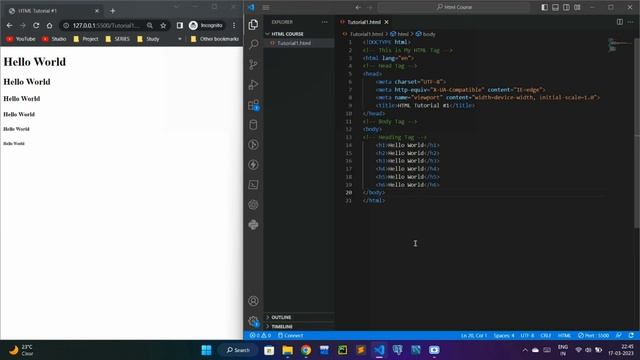640x360 pixels.
Task: Expand the OUTLINE section
Action: click(299, 317)
